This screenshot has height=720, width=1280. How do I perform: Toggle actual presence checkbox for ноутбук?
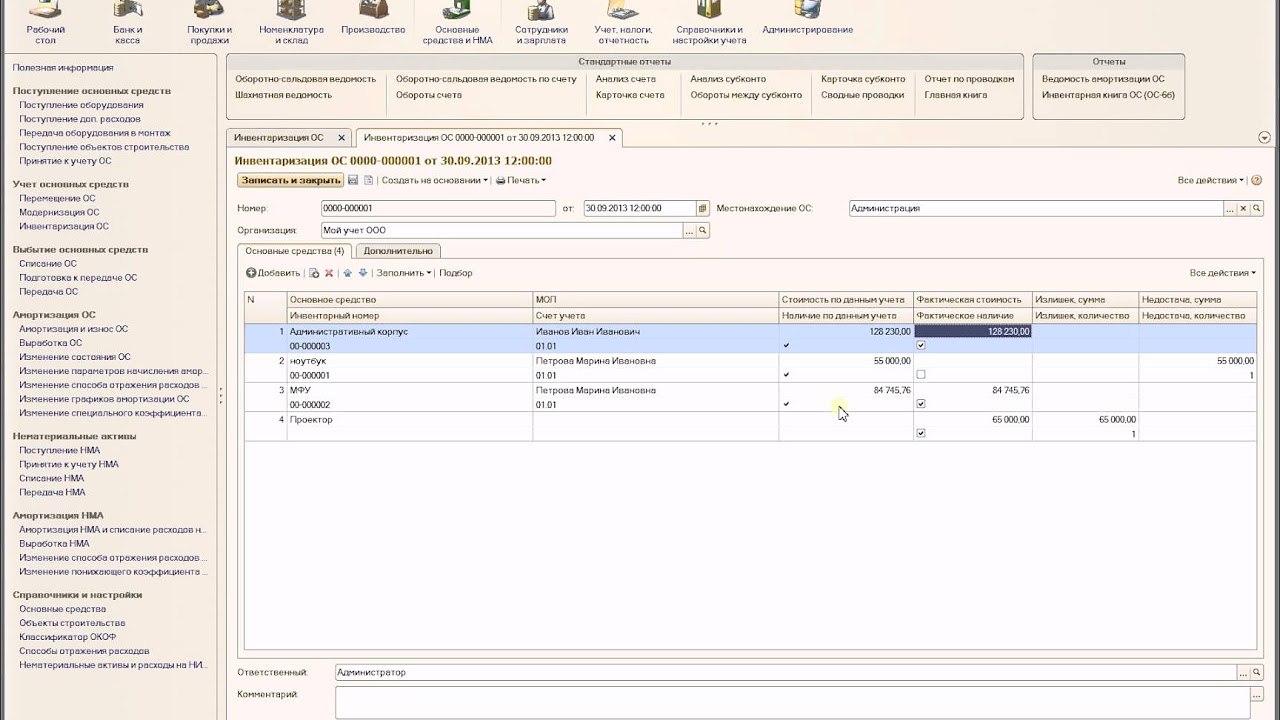921,375
